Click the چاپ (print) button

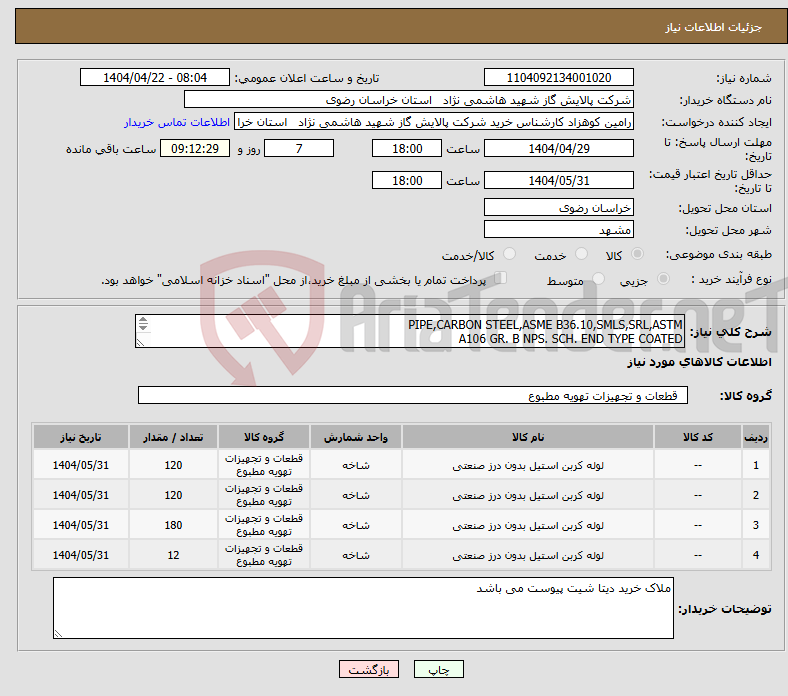pos(438,669)
